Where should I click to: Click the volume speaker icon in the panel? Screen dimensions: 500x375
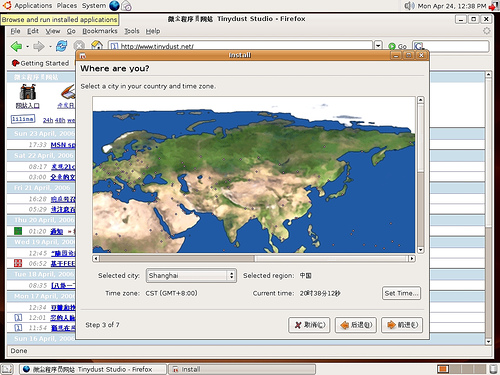pos(409,6)
